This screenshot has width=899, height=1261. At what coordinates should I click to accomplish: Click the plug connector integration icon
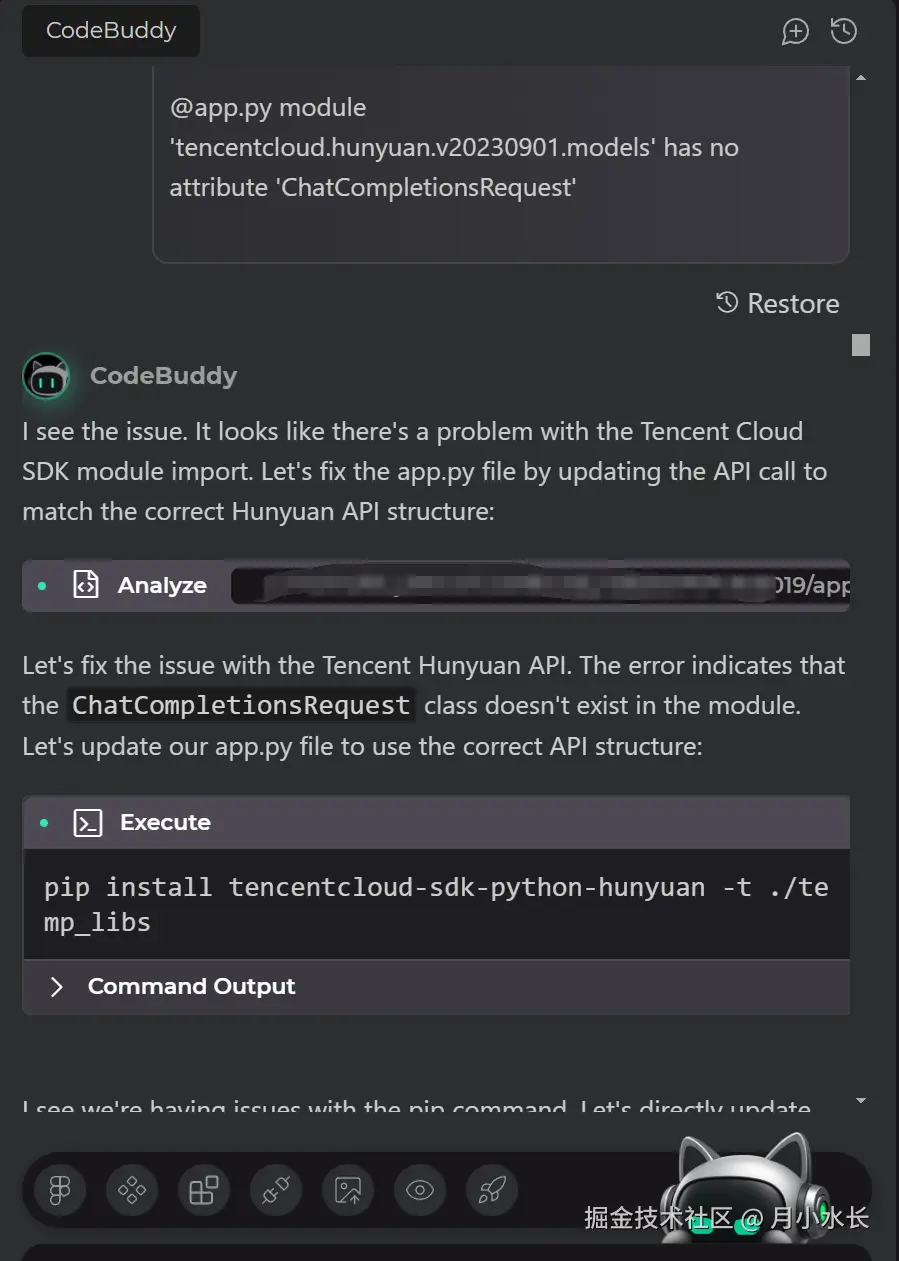[276, 1190]
